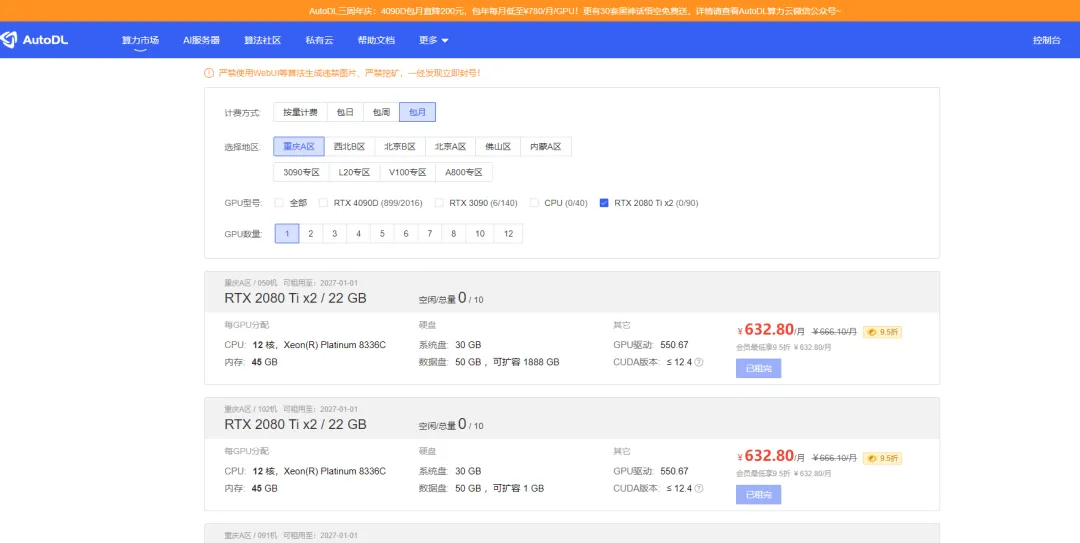Set GPU count to 8
Image resolution: width=1080 pixels, height=543 pixels.
point(453,234)
